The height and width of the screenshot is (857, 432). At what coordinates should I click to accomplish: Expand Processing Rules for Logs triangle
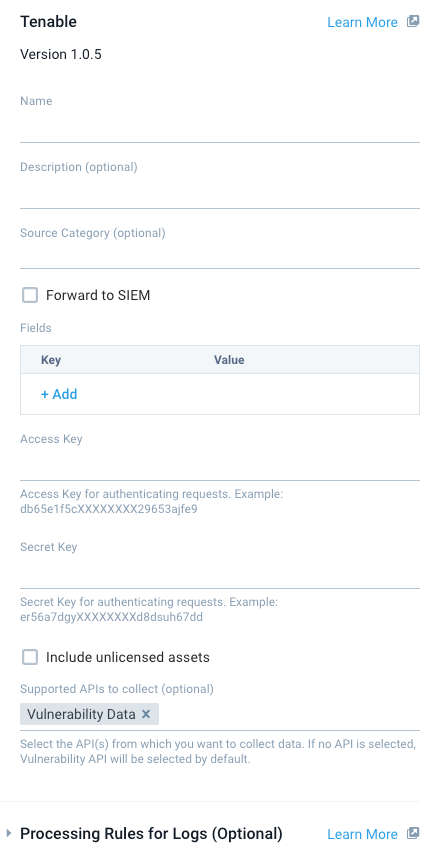pyautogui.click(x=9, y=833)
